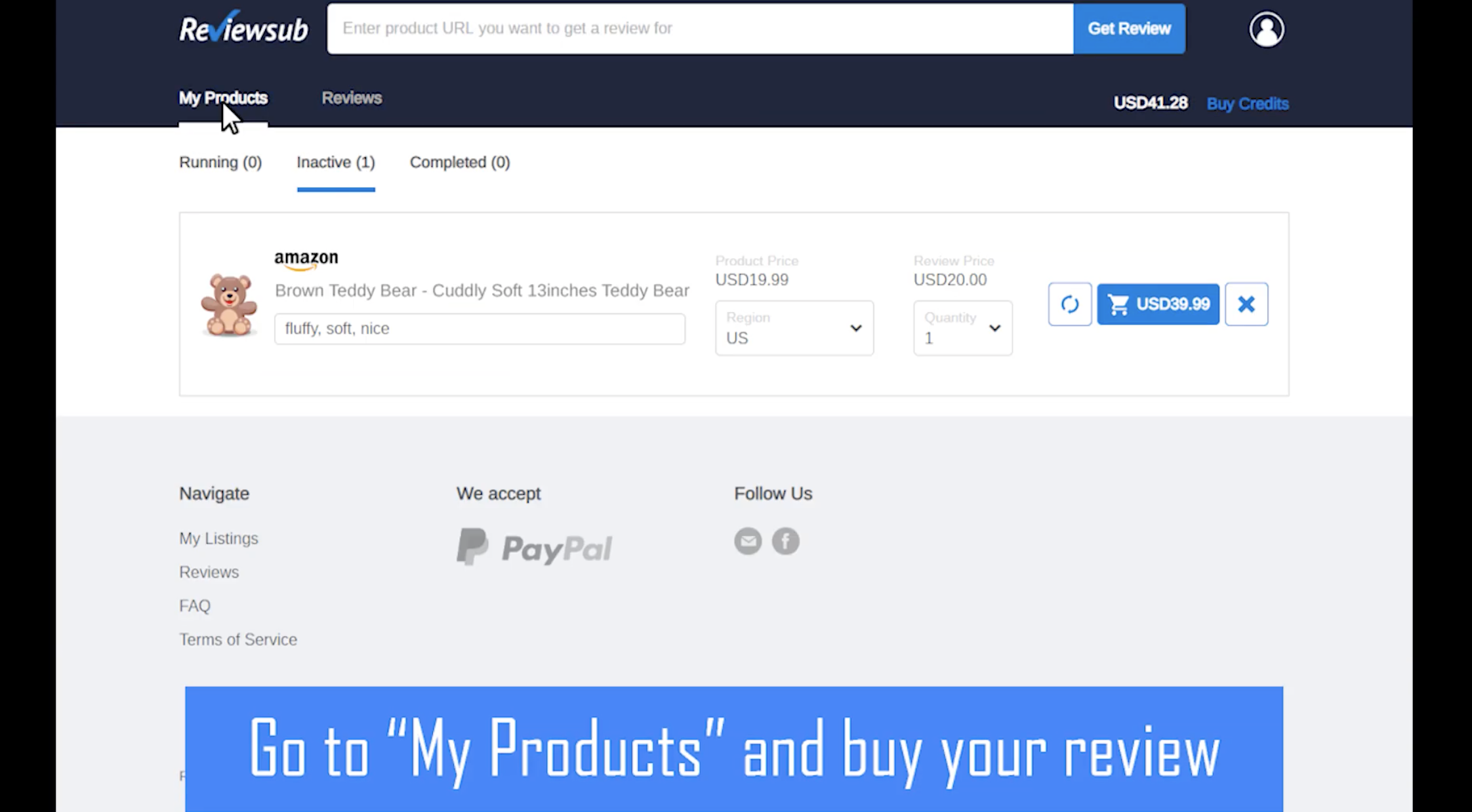Click the product URL input field
1472x812 pixels.
pos(700,29)
